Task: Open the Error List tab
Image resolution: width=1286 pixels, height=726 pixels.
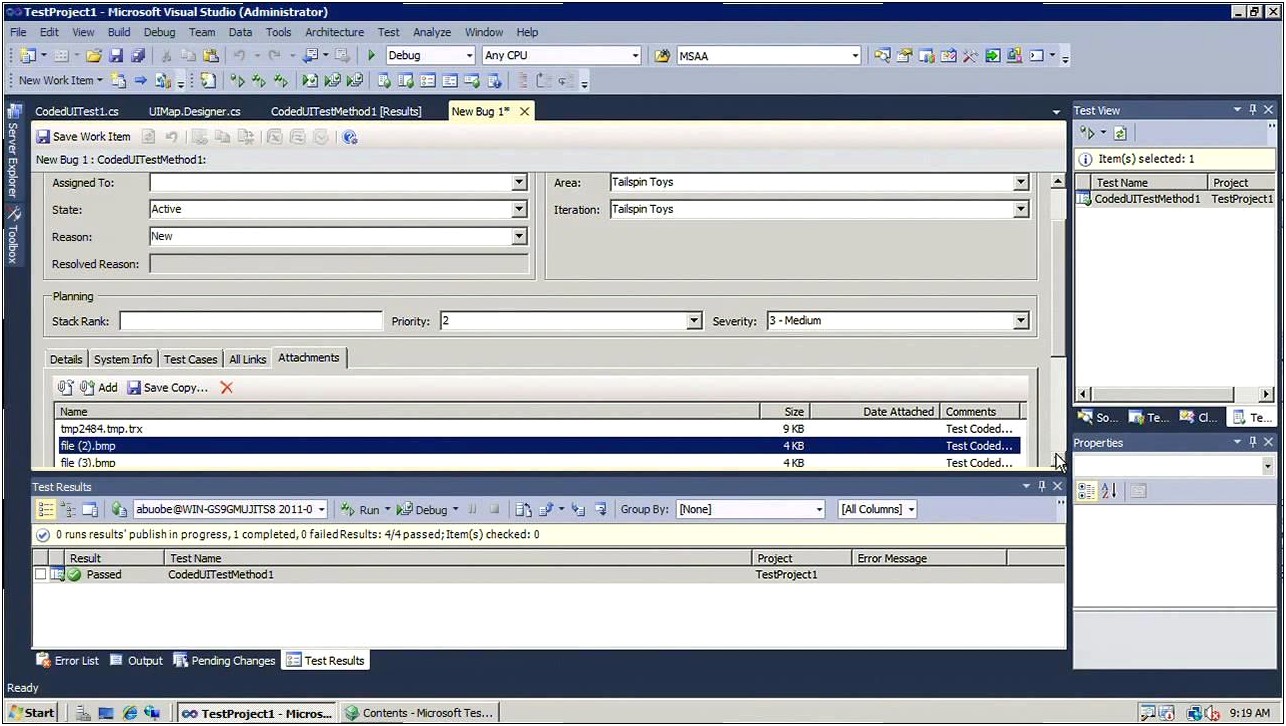Action: tap(68, 661)
